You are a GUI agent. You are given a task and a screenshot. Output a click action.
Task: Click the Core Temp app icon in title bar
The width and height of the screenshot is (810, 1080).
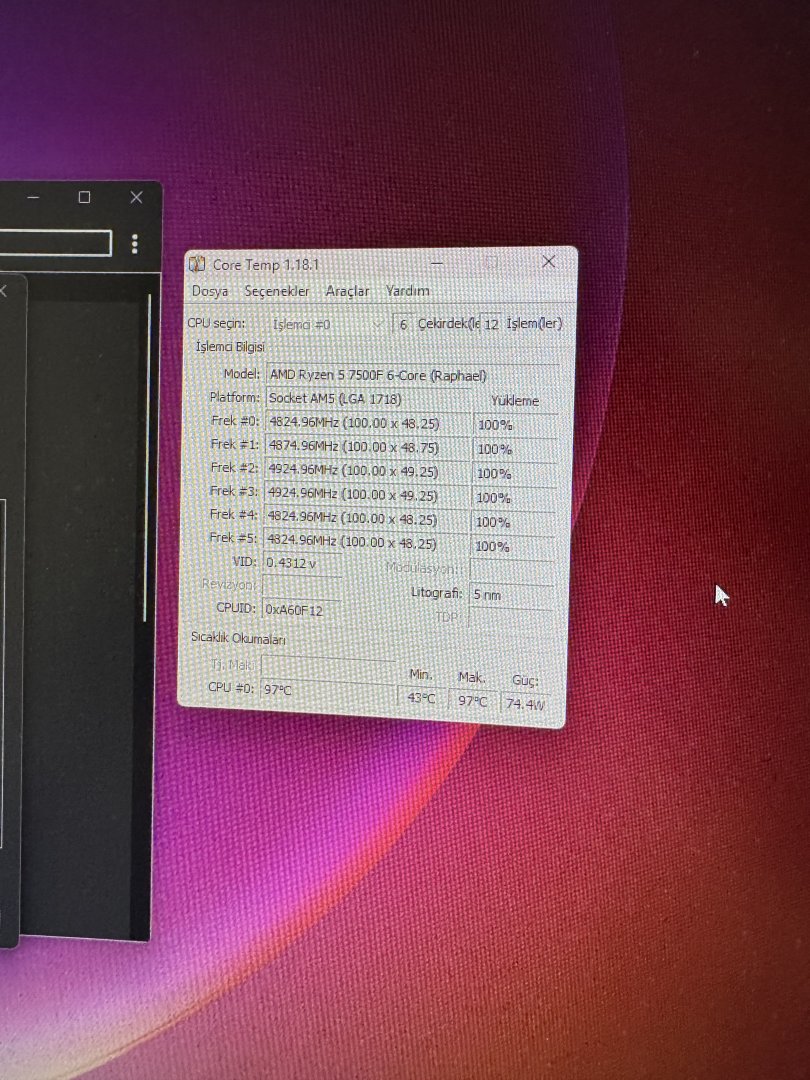(x=197, y=264)
